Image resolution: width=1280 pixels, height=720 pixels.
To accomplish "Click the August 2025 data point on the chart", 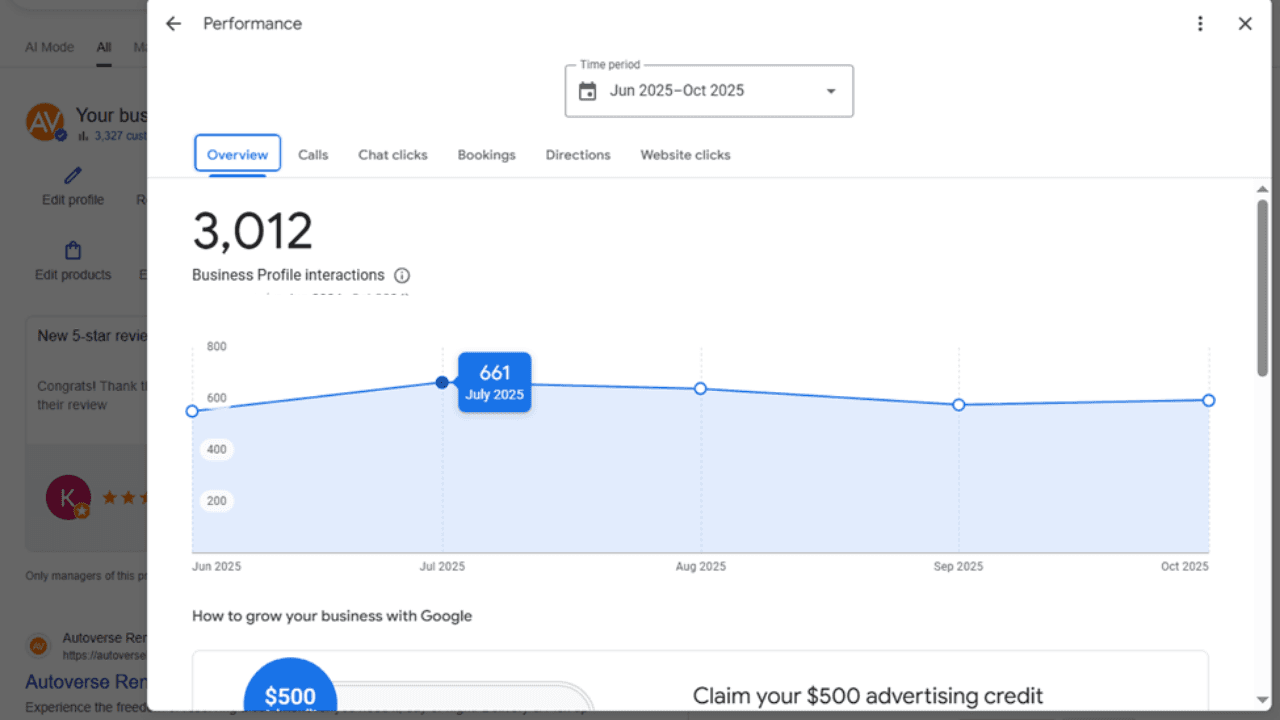I will pos(700,389).
